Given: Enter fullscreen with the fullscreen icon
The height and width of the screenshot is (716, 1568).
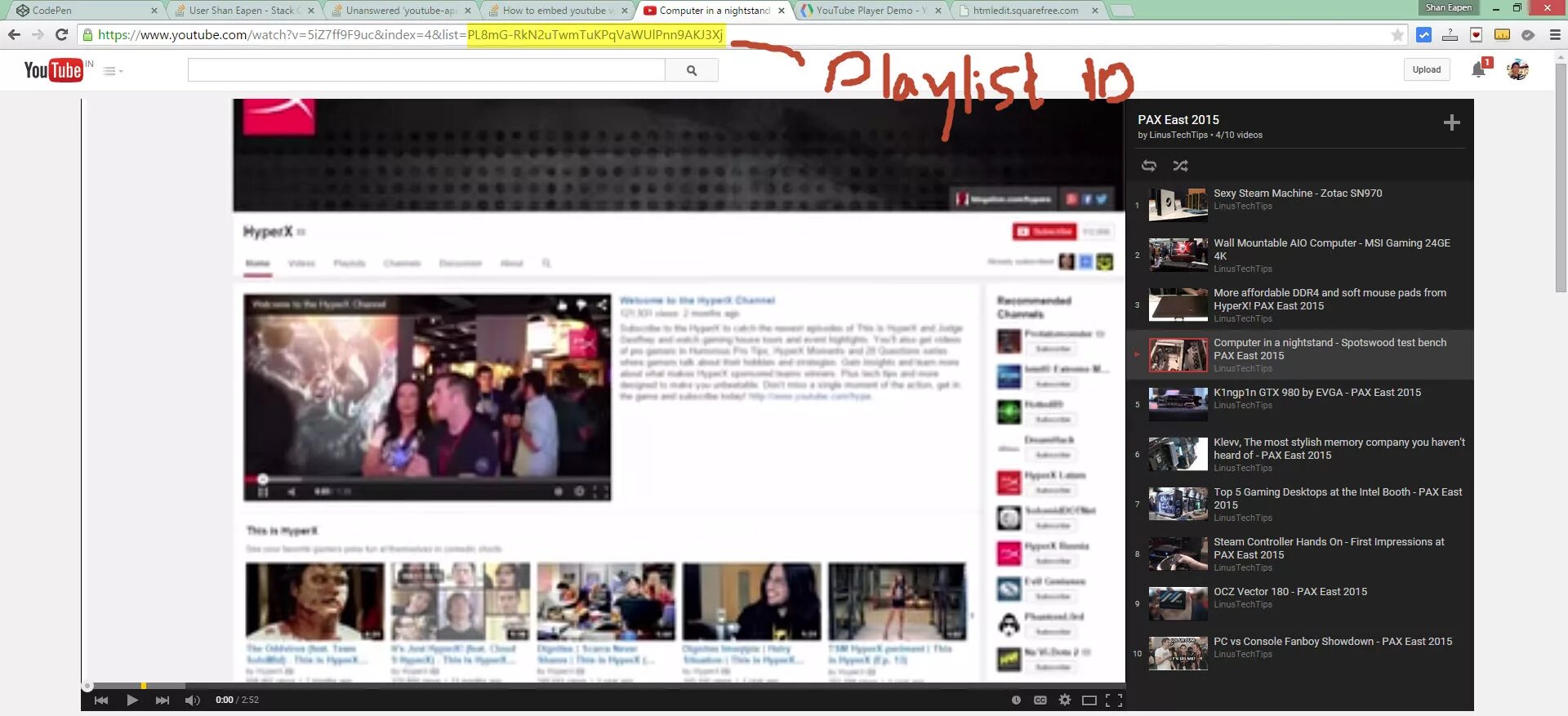Looking at the screenshot, I should click(x=1114, y=700).
